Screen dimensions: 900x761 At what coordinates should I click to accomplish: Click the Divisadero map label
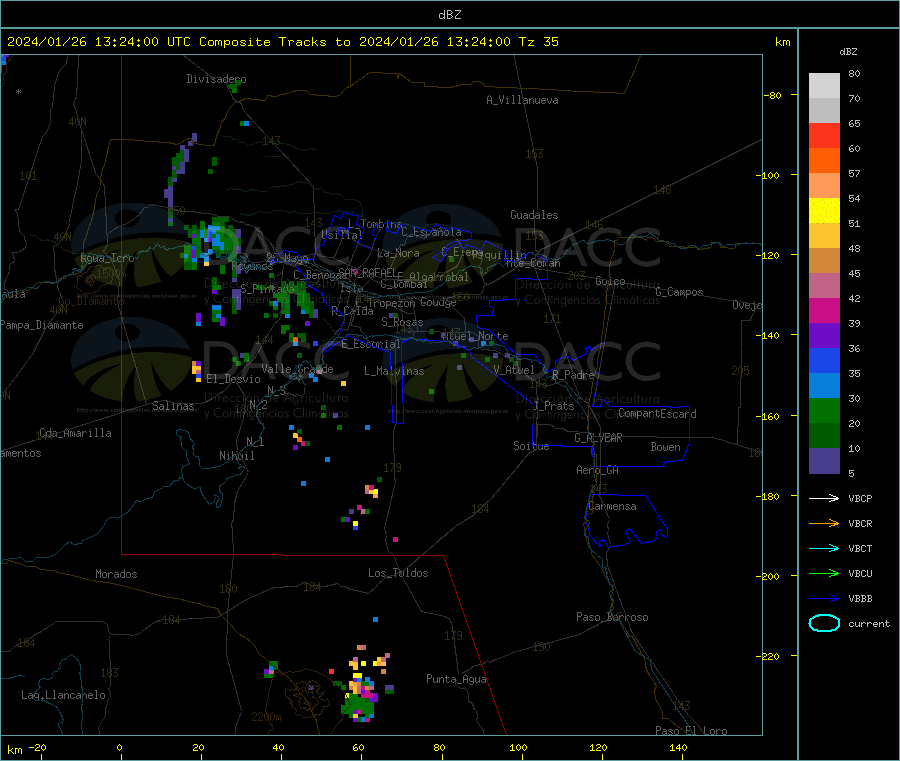(216, 79)
